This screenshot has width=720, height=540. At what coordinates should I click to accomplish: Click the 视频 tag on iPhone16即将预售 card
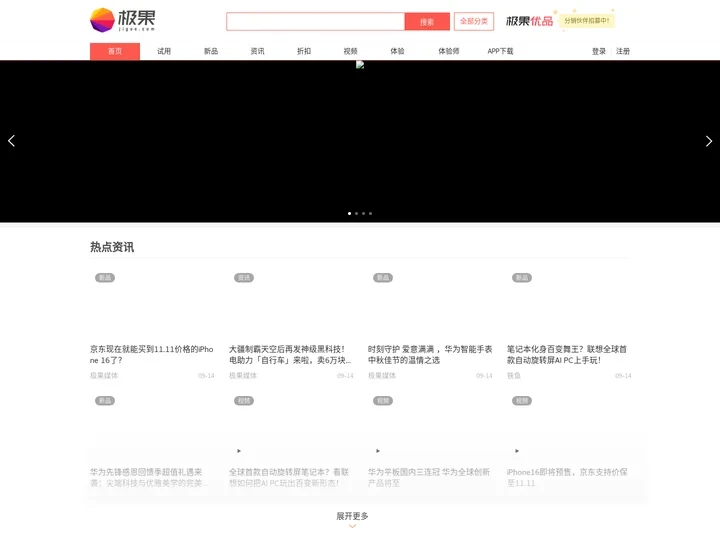pyautogui.click(x=522, y=401)
